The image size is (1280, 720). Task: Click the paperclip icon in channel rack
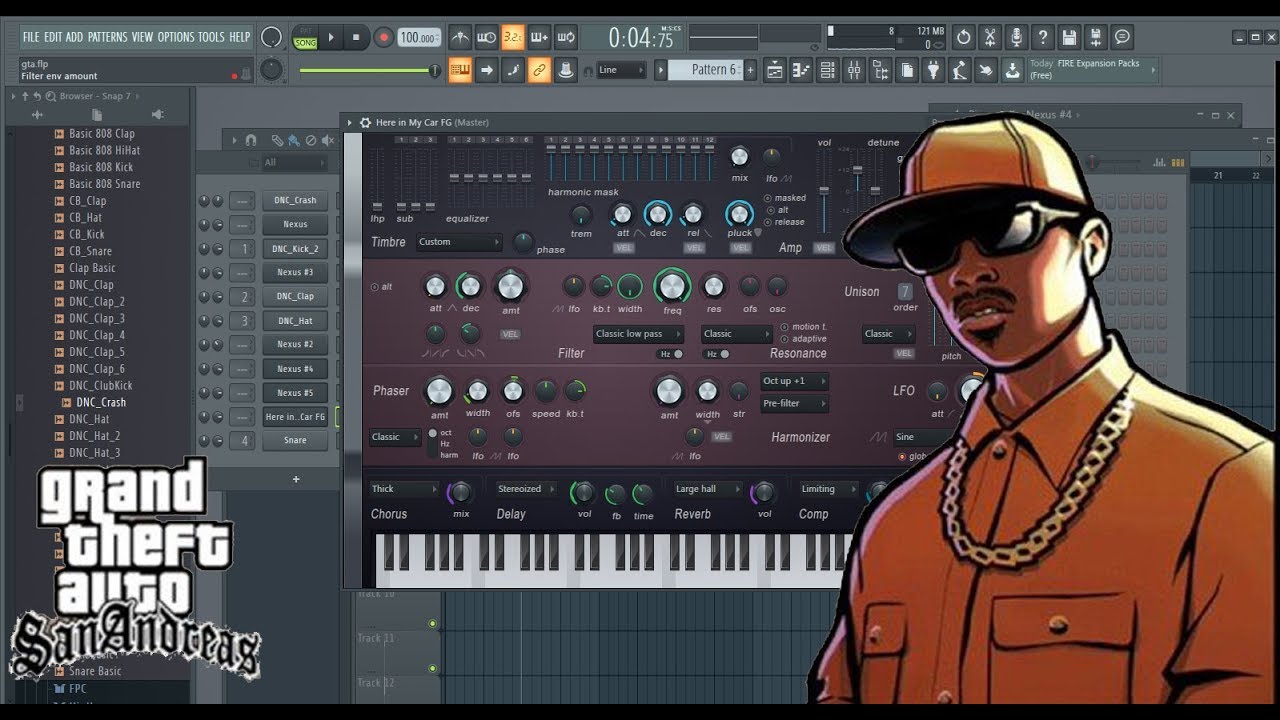coord(278,141)
